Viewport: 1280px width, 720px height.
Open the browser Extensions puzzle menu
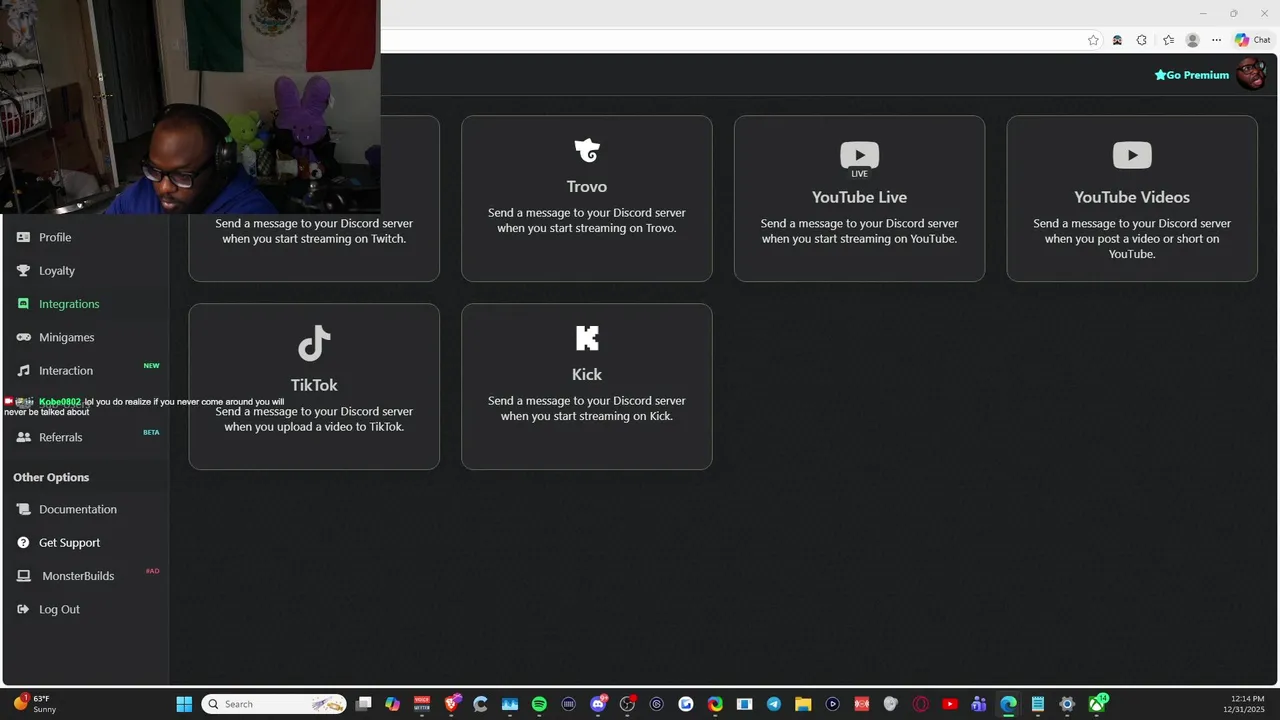1141,40
